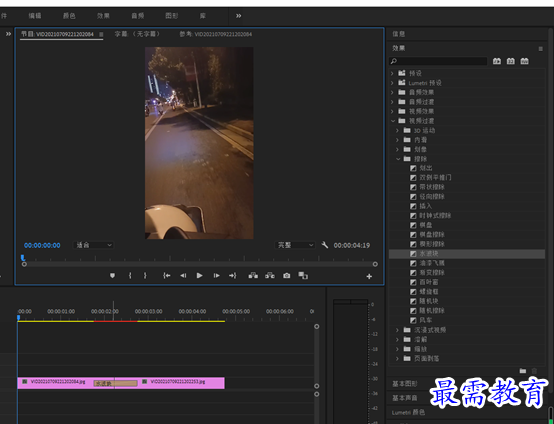The width and height of the screenshot is (554, 424).
Task: Select the 百叶窗 transition effect
Action: coord(429,282)
